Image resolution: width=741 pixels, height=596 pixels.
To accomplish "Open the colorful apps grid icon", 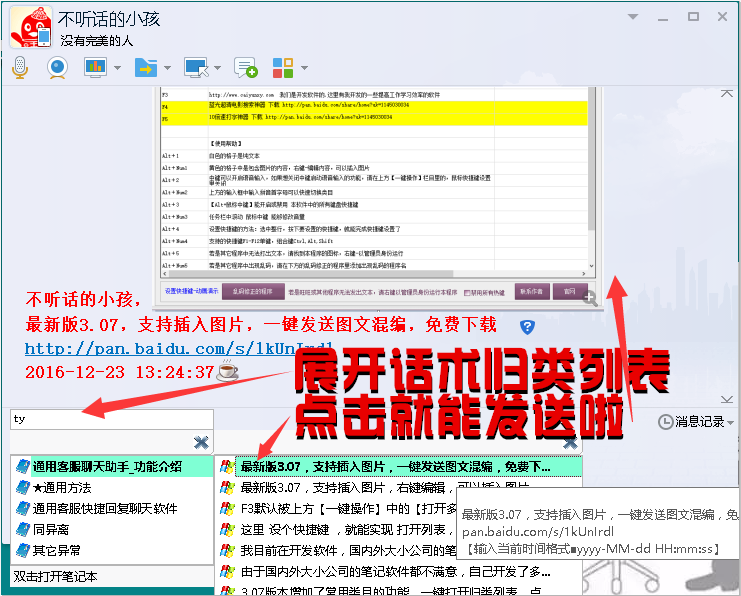I will coord(283,68).
